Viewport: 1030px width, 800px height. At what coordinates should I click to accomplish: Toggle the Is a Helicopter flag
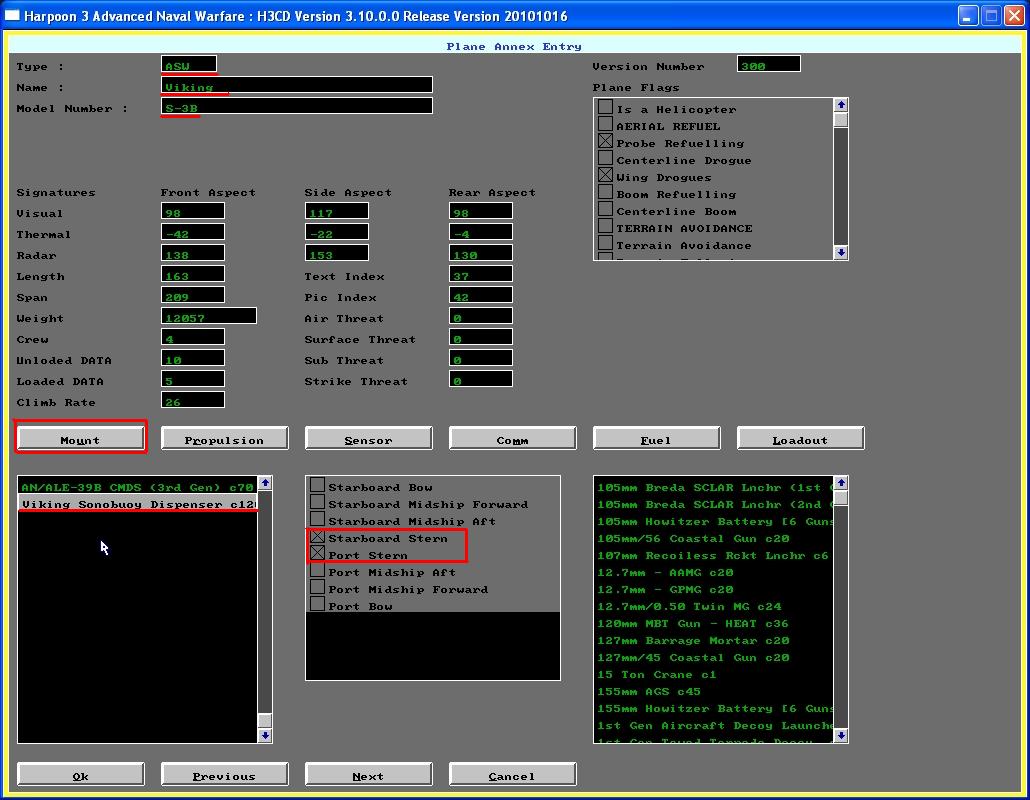605,107
